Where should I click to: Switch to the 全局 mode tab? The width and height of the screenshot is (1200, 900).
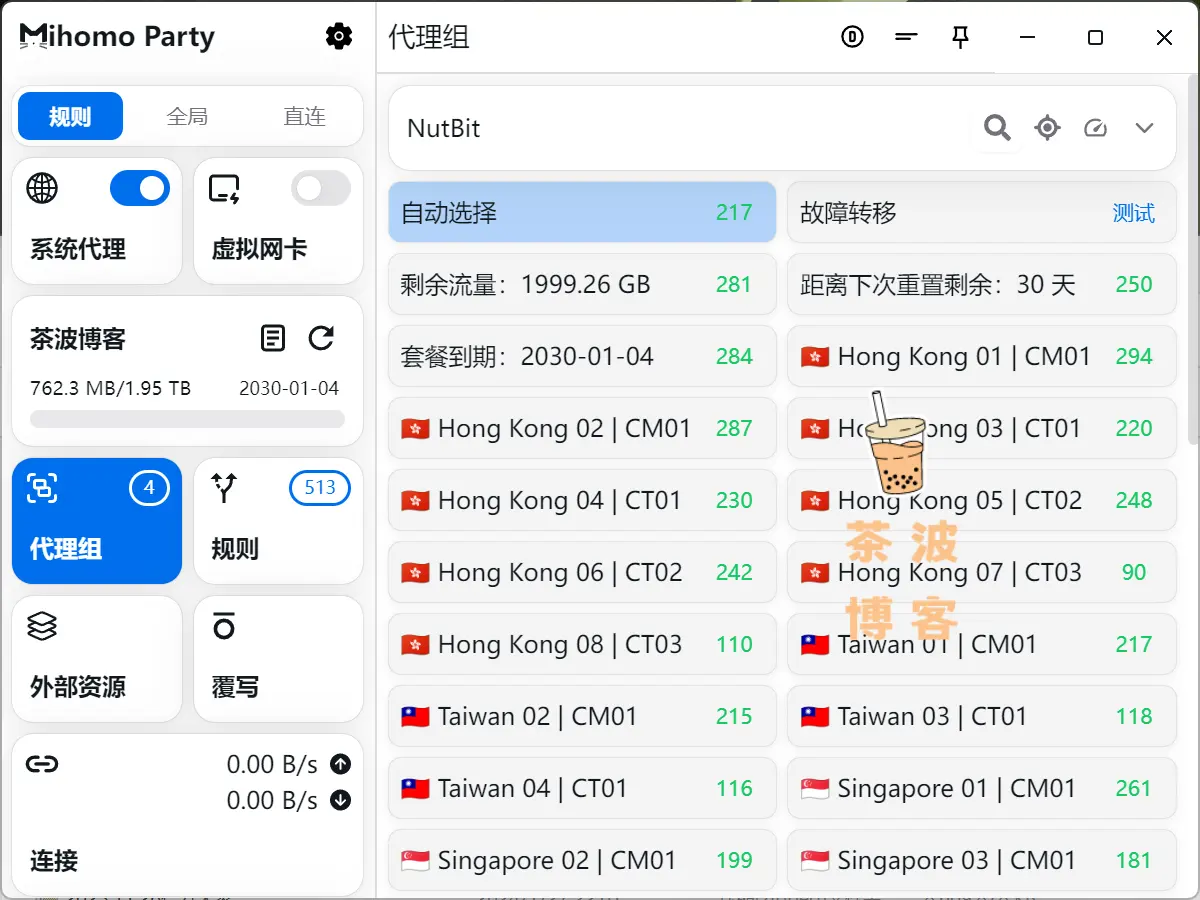(x=187, y=116)
